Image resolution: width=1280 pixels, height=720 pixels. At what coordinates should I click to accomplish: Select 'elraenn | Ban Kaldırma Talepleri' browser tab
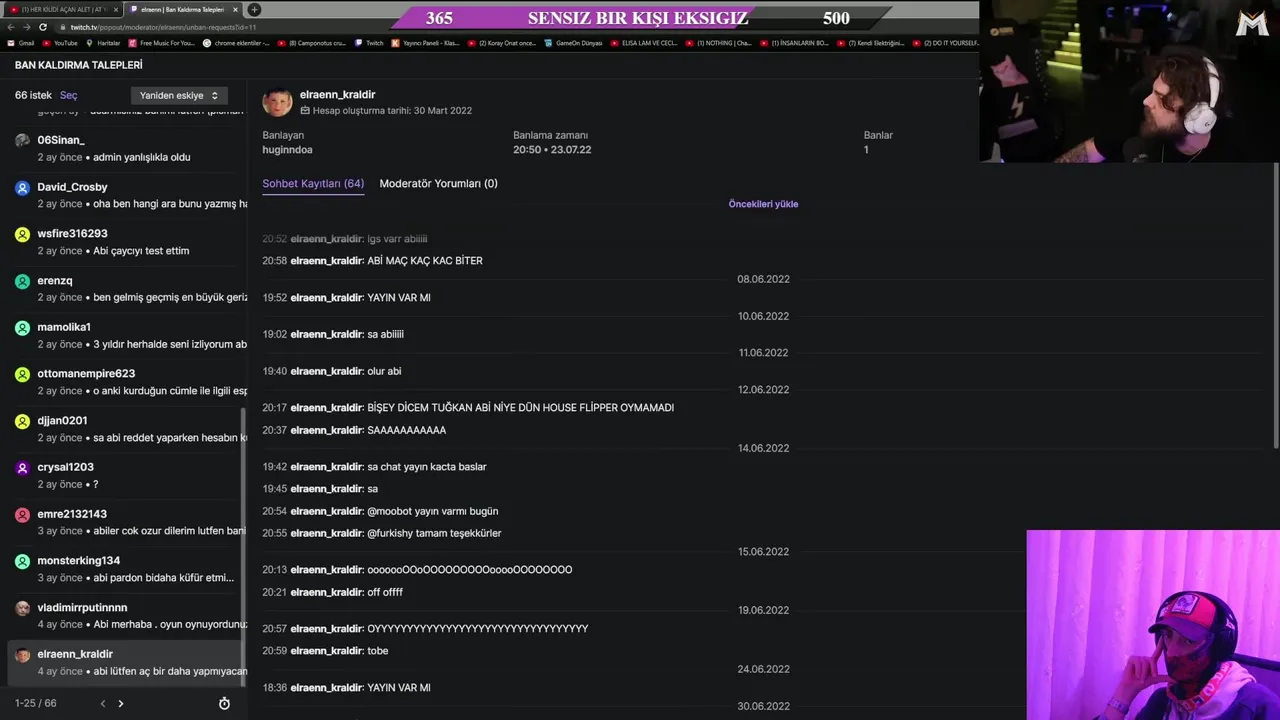tap(183, 9)
